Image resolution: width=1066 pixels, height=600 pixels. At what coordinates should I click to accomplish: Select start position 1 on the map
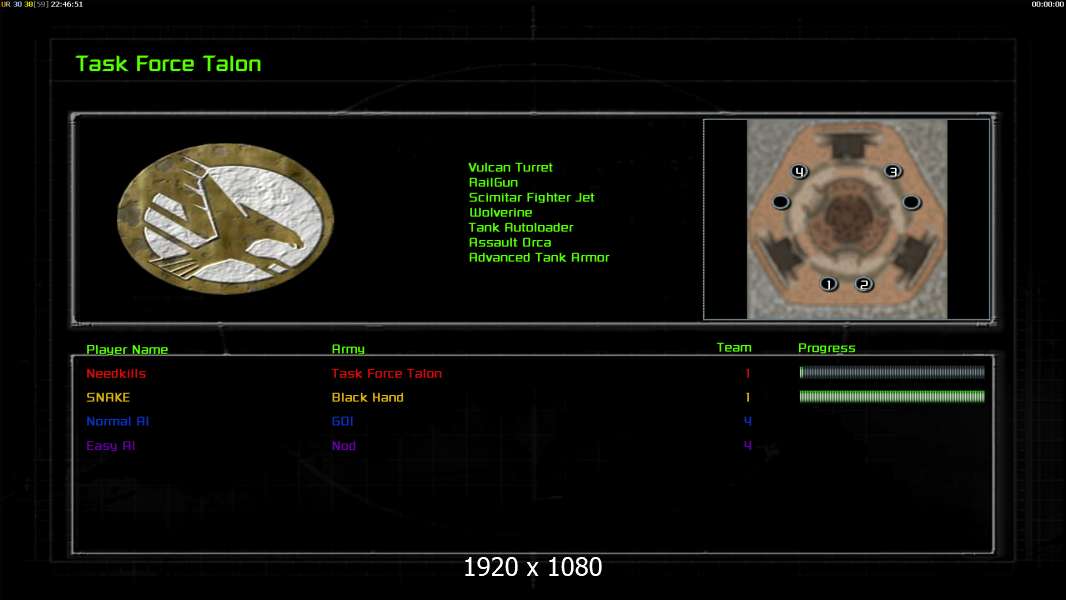tap(828, 284)
